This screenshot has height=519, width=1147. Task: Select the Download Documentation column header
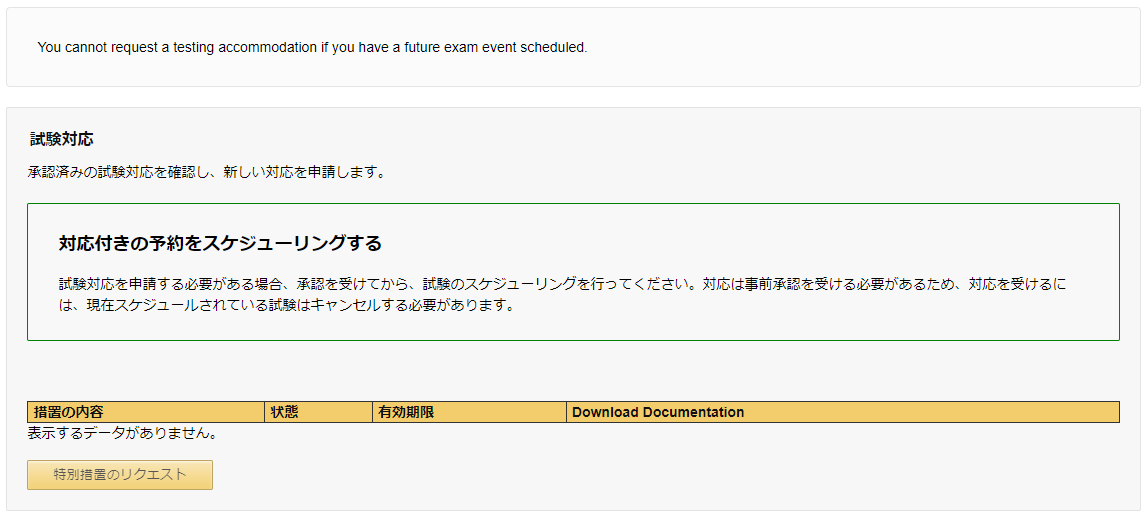click(843, 412)
